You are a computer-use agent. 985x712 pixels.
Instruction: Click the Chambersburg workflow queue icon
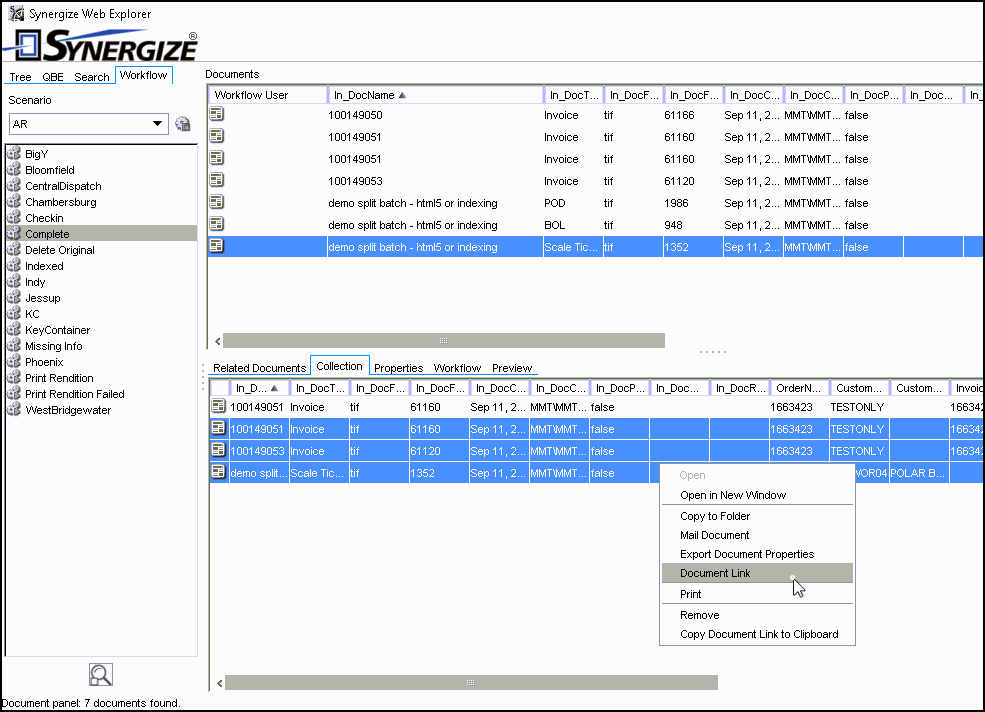tap(14, 201)
